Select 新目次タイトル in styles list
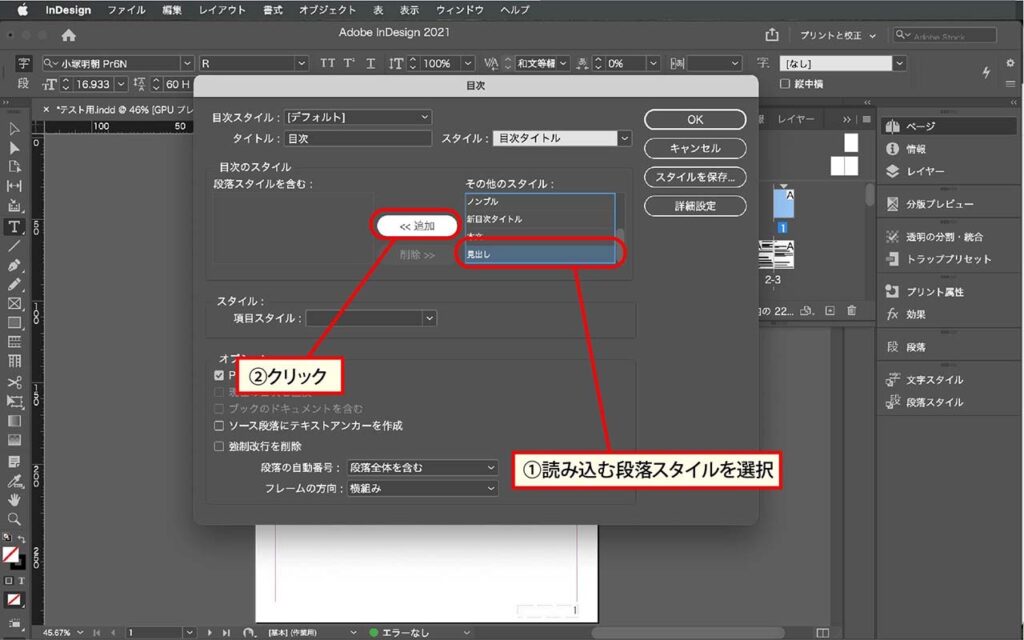The width and height of the screenshot is (1024, 640). [540, 219]
